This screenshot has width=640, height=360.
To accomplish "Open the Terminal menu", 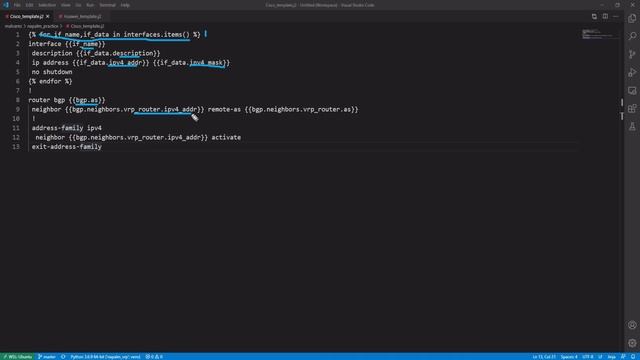I will (x=107, y=5).
